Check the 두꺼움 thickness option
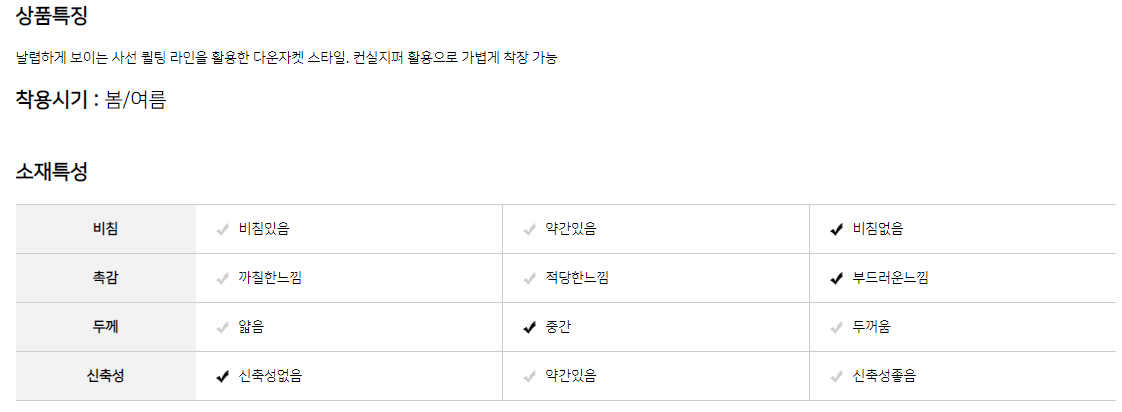 (836, 327)
